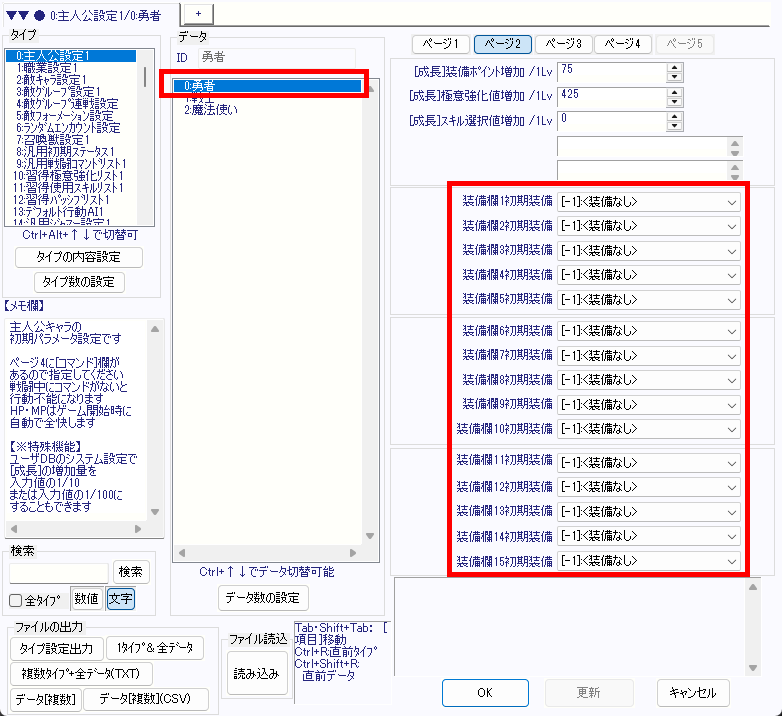
Task: Click the データ数の設定 button
Action: tap(263, 597)
